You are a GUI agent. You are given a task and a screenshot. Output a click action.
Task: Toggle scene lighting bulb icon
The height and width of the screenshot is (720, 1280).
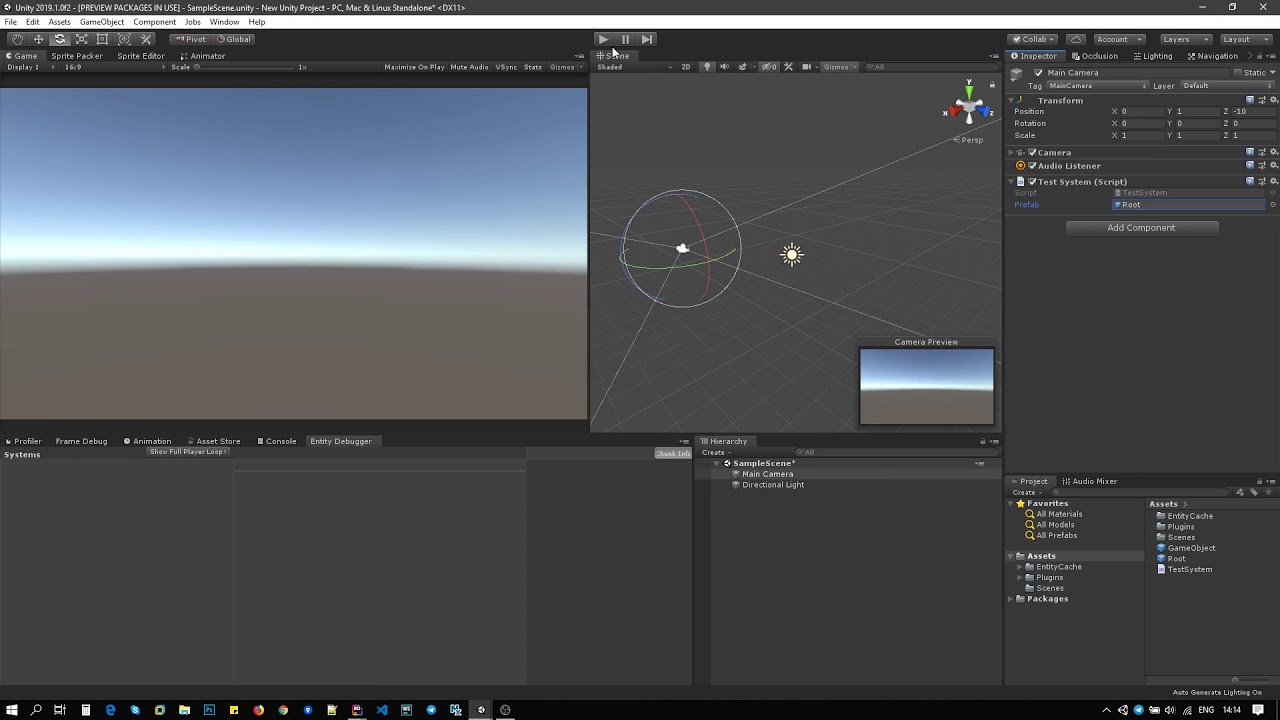click(707, 67)
